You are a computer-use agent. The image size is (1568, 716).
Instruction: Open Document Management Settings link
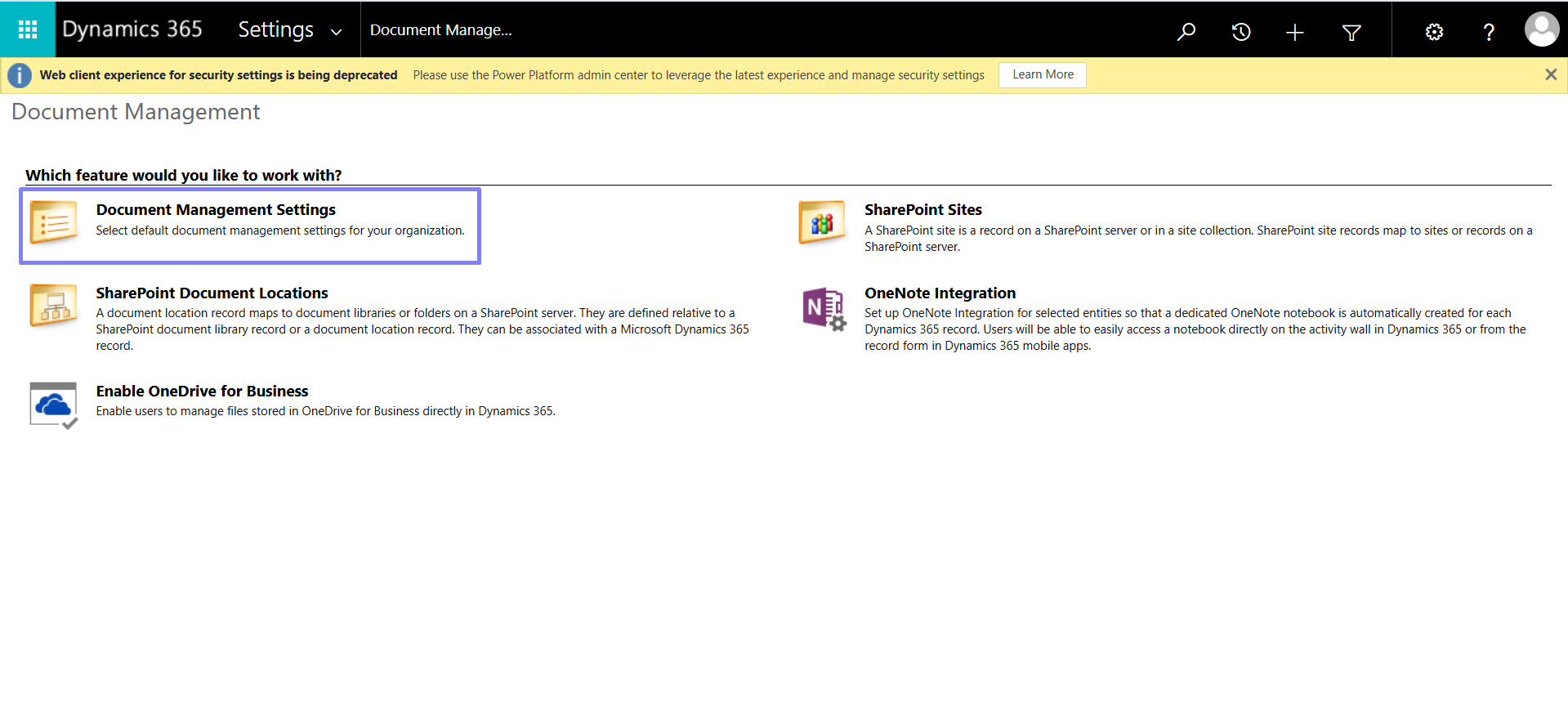pos(216,210)
